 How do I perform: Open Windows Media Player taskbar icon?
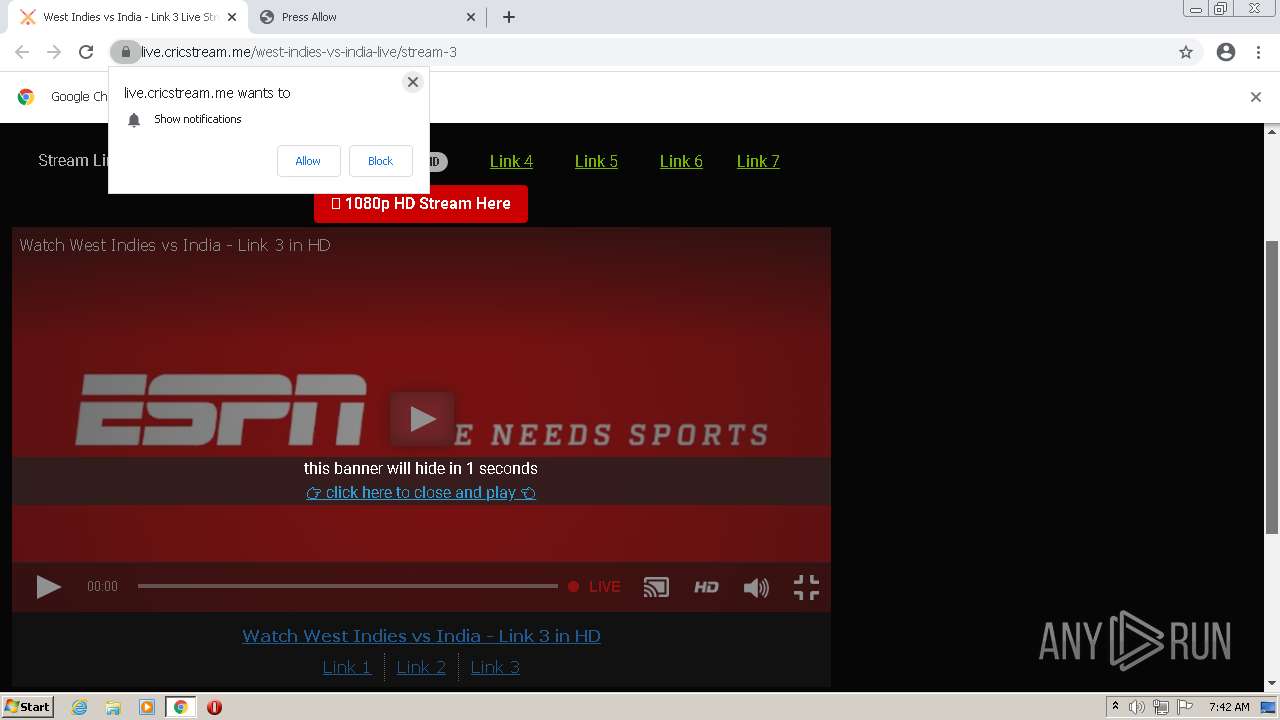tap(147, 707)
